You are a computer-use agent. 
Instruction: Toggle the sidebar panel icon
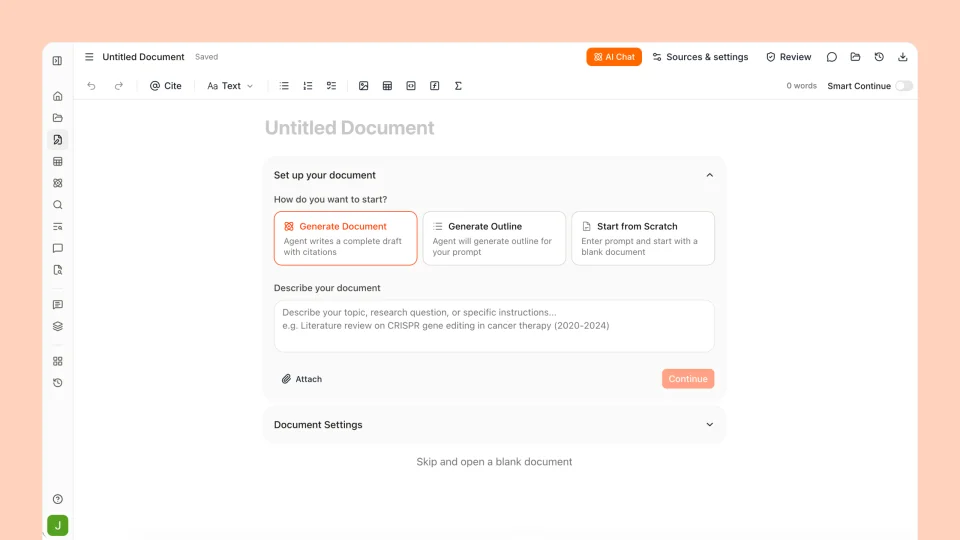click(x=58, y=61)
